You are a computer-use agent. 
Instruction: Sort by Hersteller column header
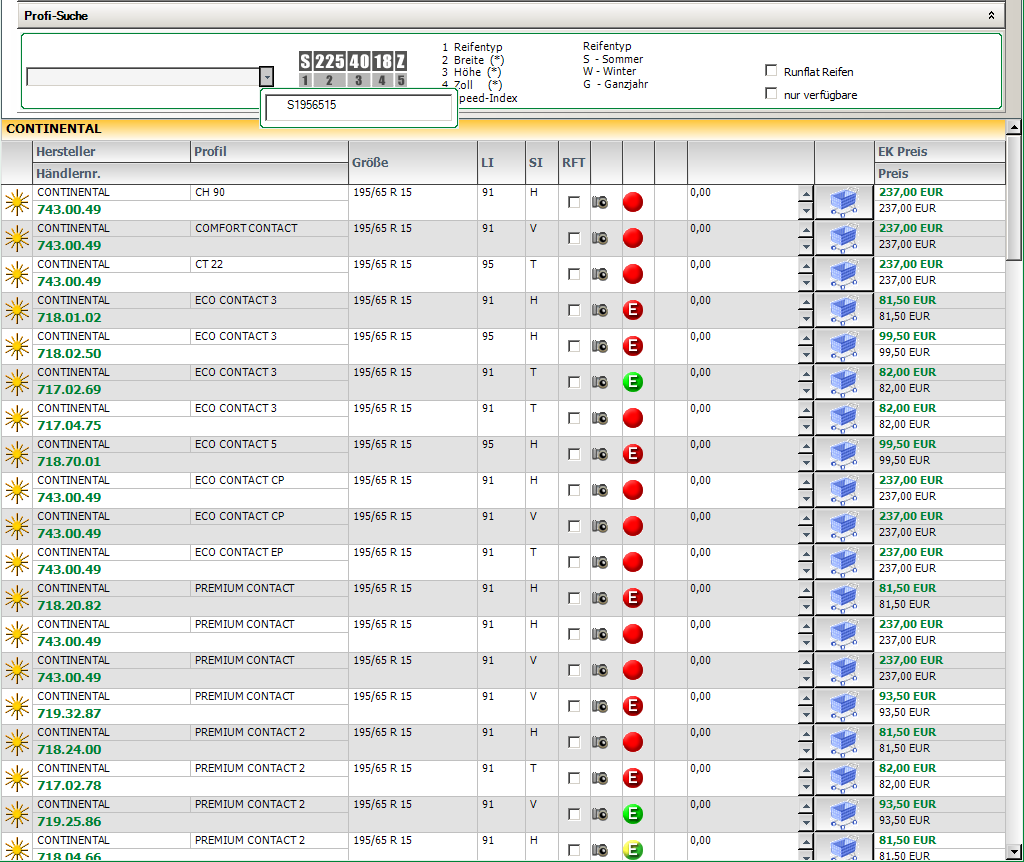coord(111,152)
